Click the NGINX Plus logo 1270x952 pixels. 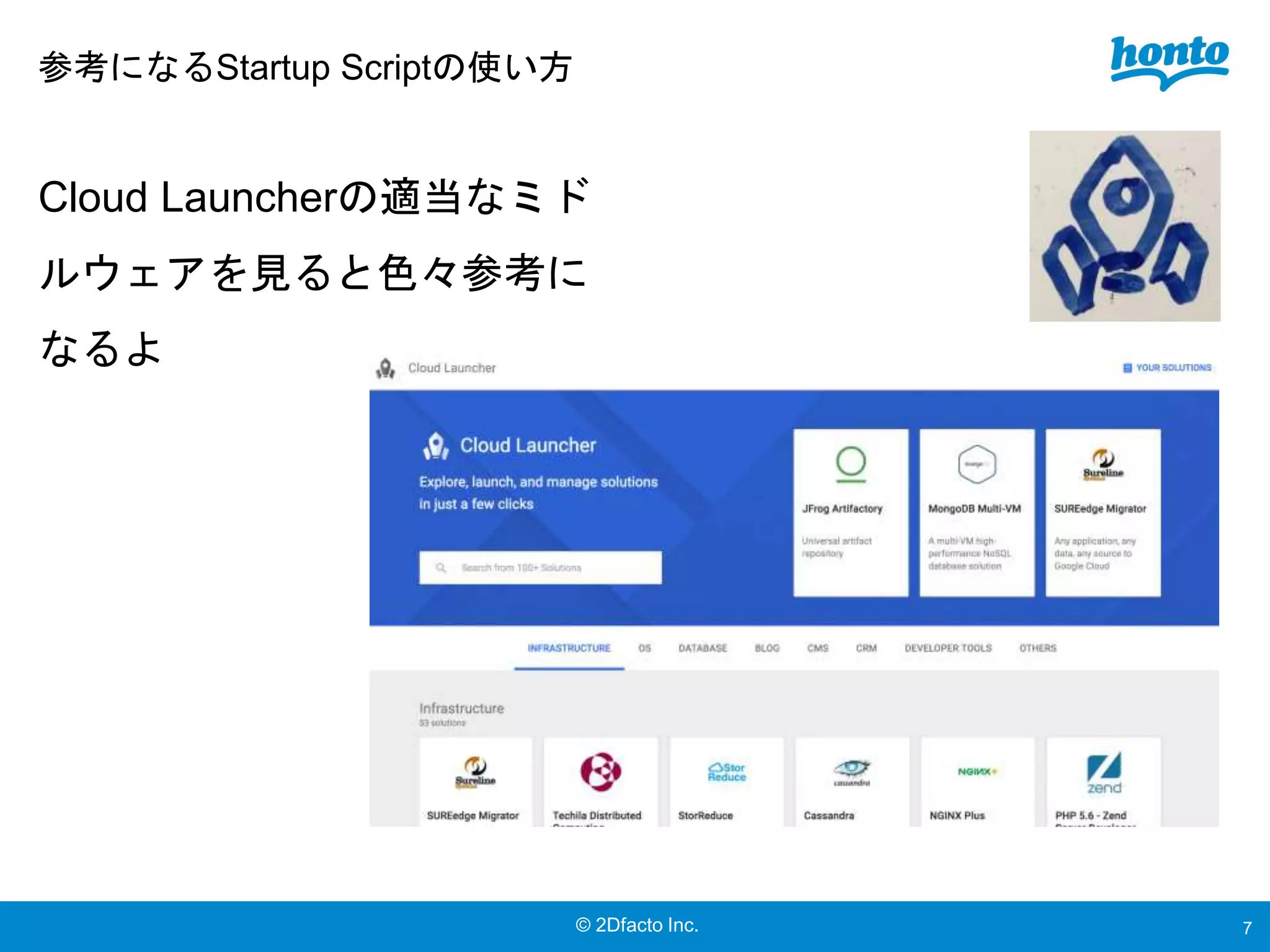pyautogui.click(x=977, y=772)
